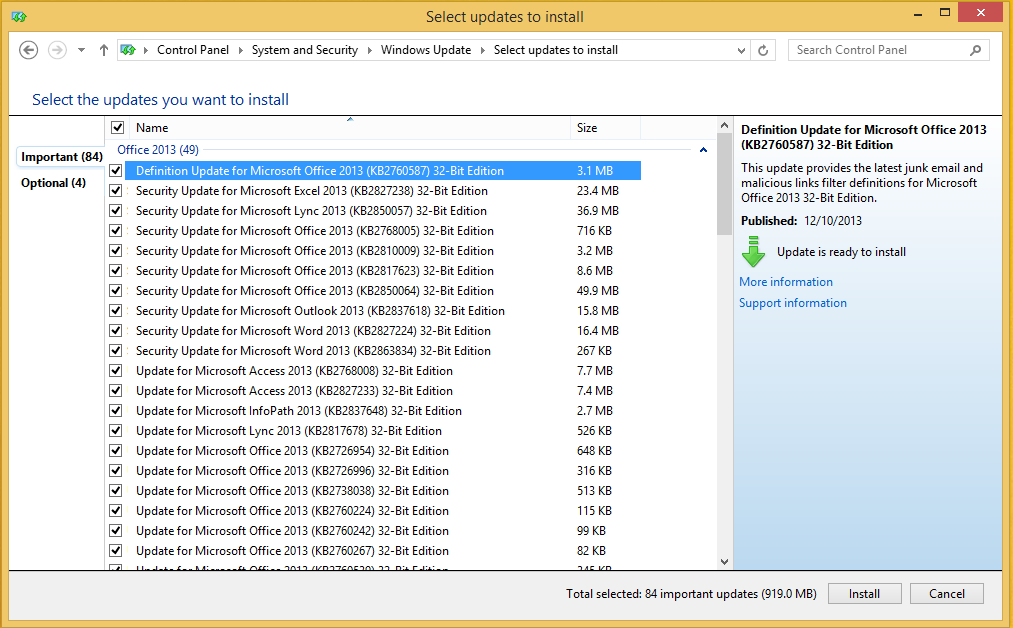Click scrollbar up arrow of update list
The height and width of the screenshot is (628, 1013).
[x=724, y=125]
